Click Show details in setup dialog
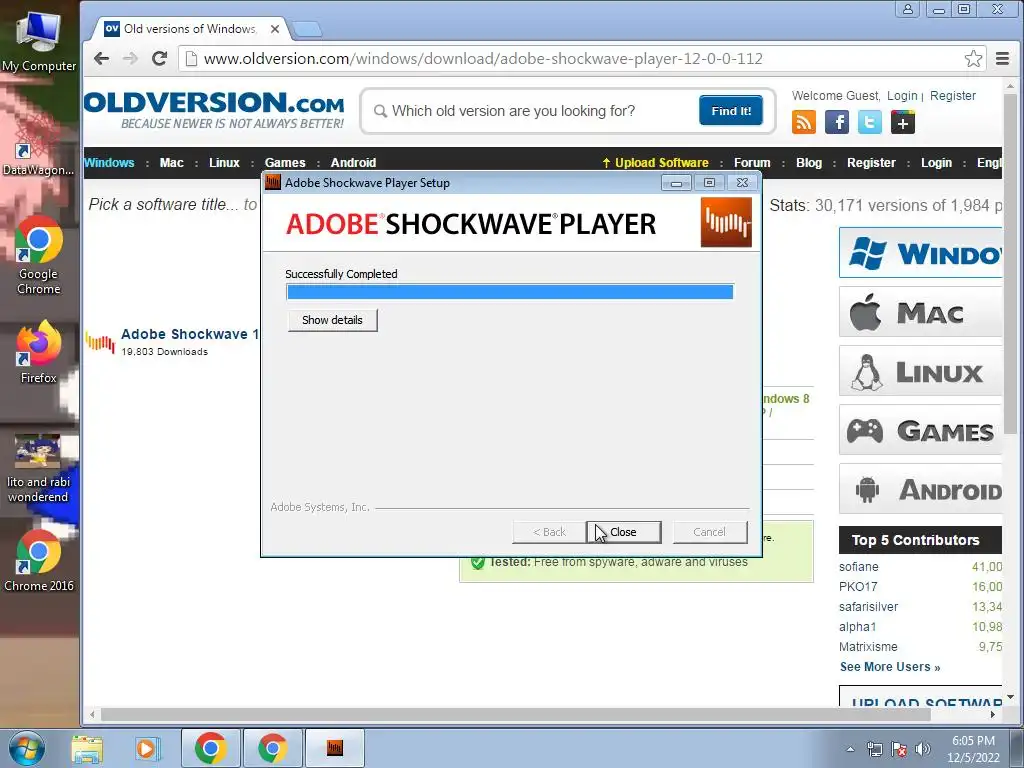Image resolution: width=1024 pixels, height=768 pixels. (332, 320)
